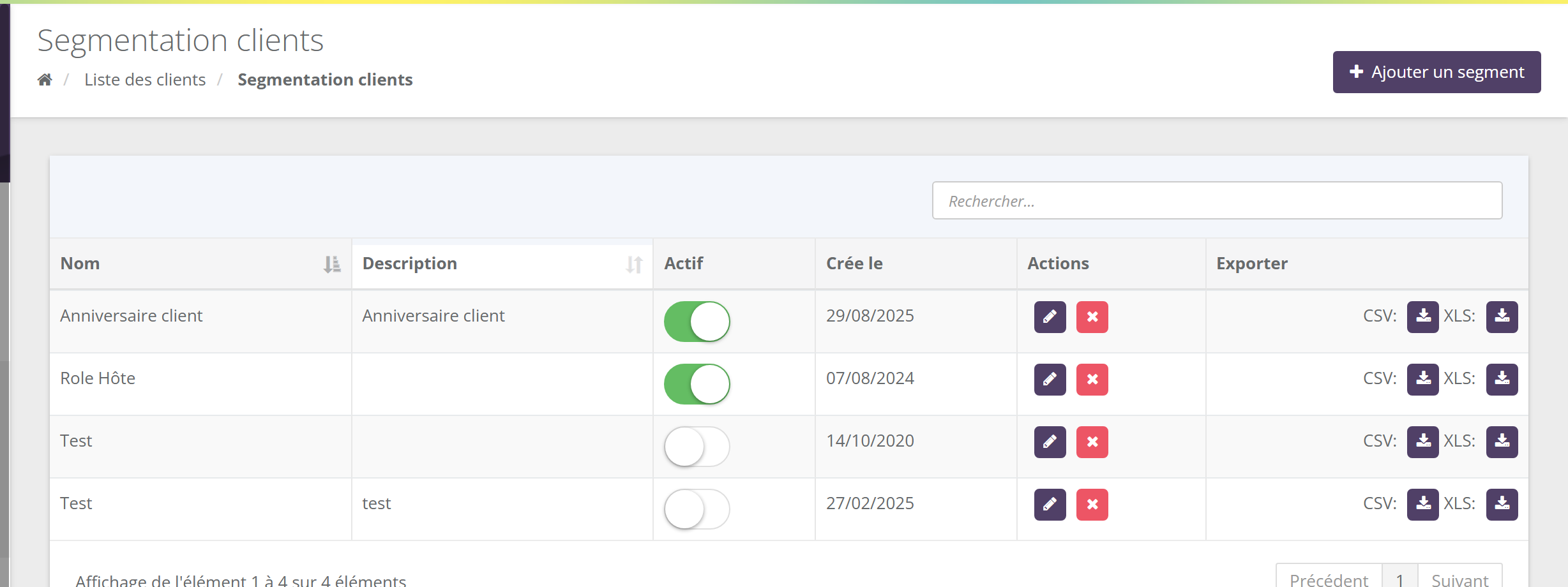Sort table by Nom column
The height and width of the screenshot is (587, 1568).
point(200,264)
